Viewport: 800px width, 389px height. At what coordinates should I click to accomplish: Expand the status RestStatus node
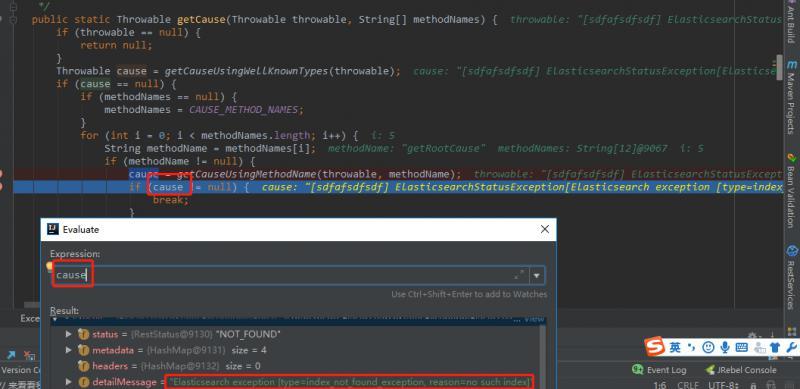(x=69, y=334)
